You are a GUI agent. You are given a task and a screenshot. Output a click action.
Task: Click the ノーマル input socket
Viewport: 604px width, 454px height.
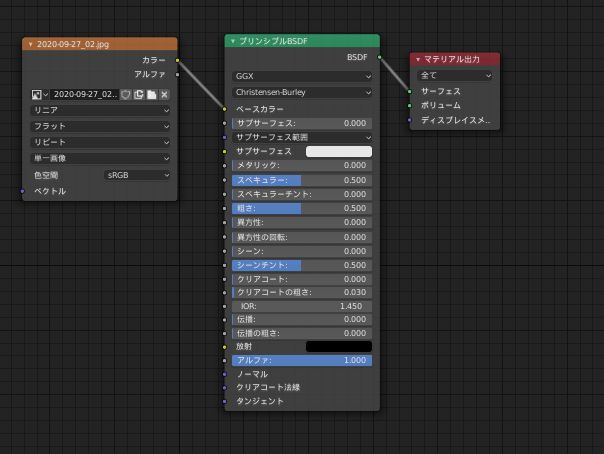(225, 374)
